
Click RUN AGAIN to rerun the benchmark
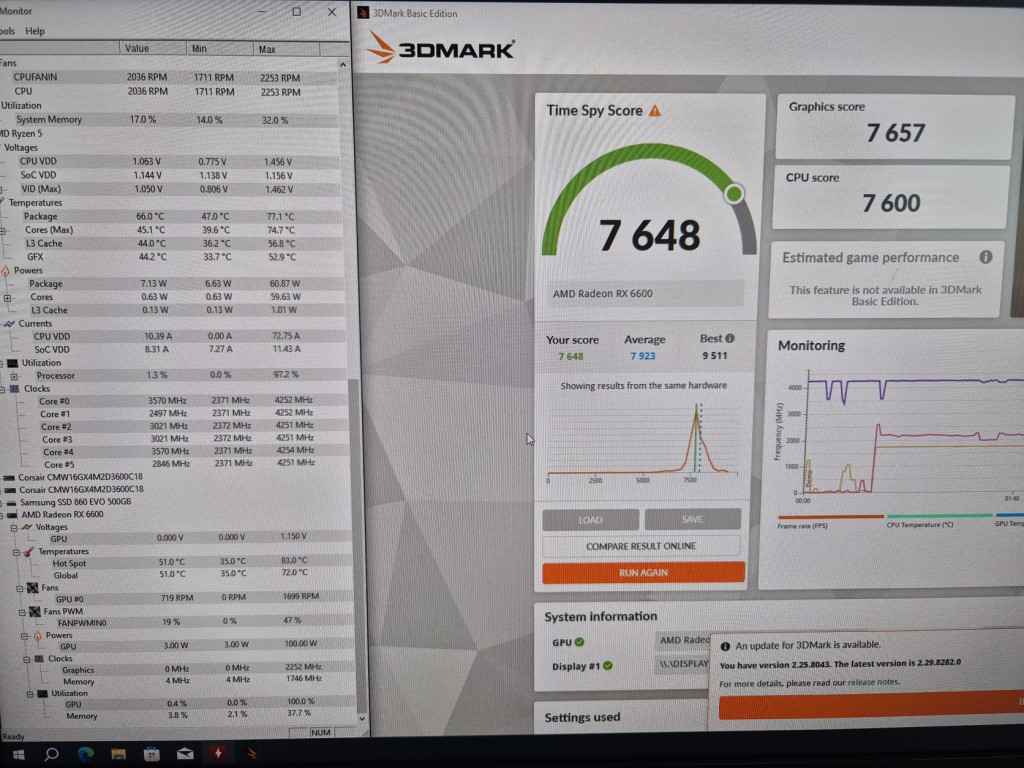(643, 572)
